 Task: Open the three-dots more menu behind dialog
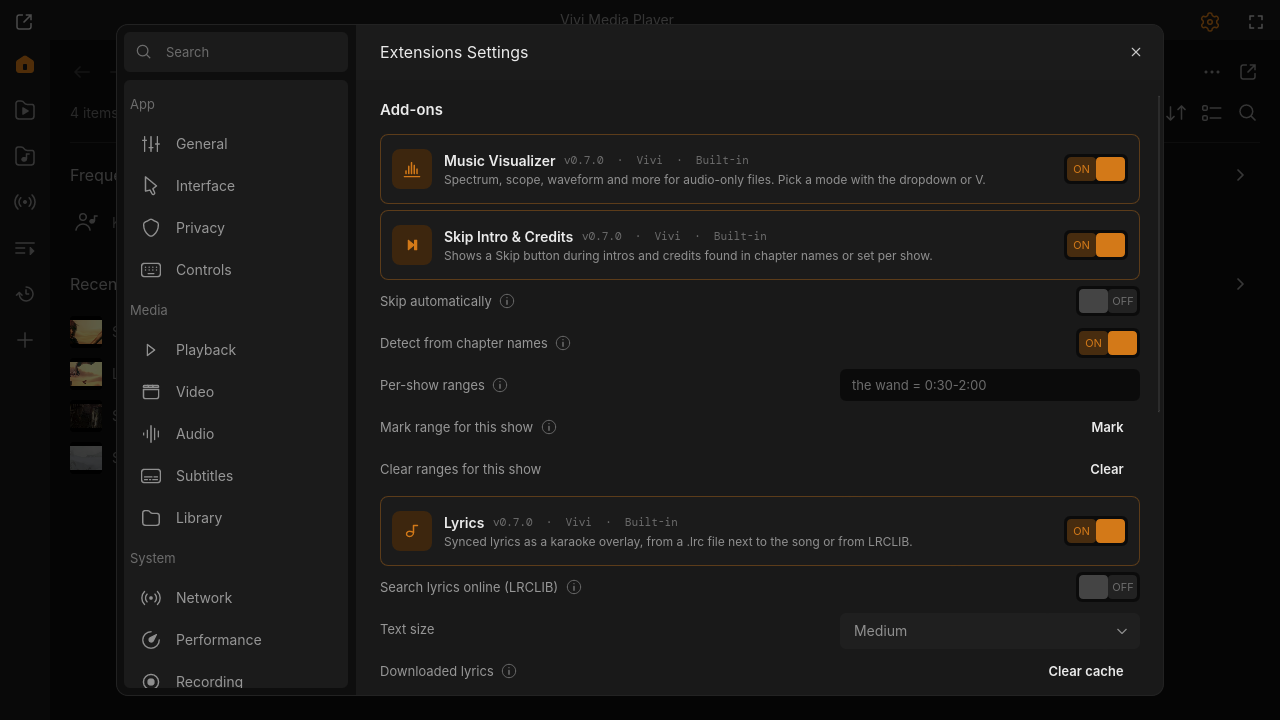click(1212, 72)
